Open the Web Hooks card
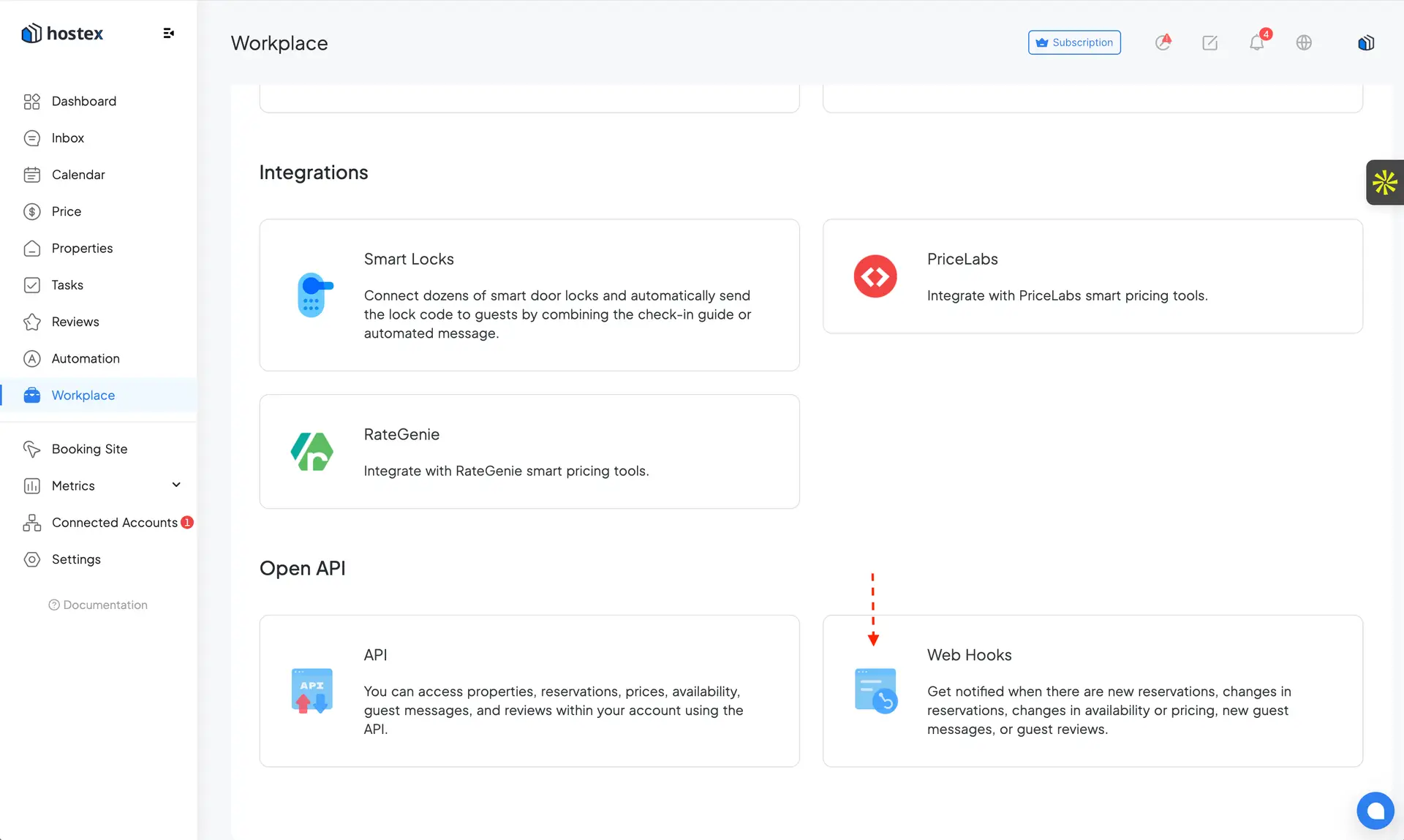Viewport: 1404px width, 840px height. coord(1092,691)
